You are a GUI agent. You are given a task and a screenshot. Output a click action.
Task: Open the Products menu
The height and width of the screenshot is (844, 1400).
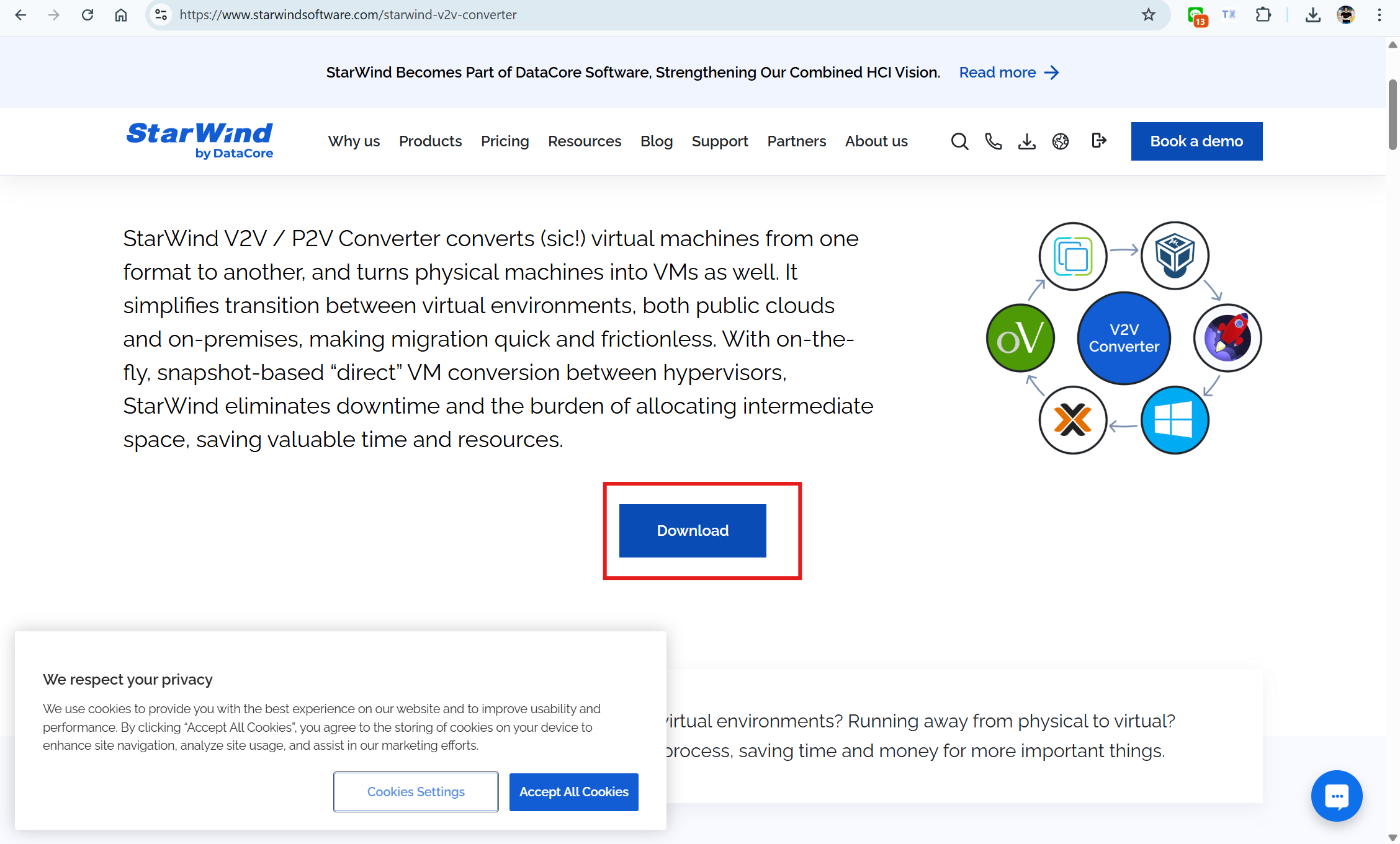(430, 141)
